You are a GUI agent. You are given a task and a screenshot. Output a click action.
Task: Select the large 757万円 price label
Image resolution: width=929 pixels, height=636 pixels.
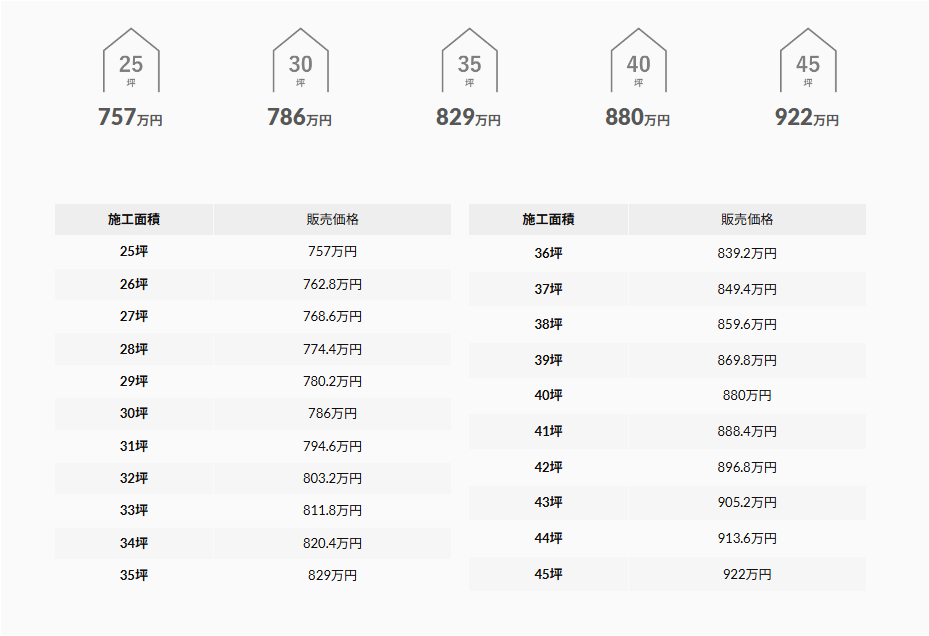(130, 117)
